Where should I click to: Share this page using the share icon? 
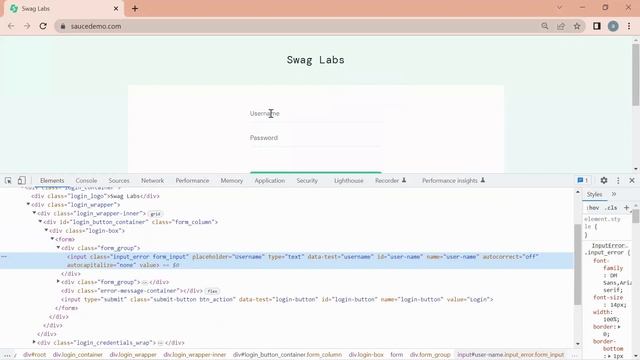coord(561,26)
